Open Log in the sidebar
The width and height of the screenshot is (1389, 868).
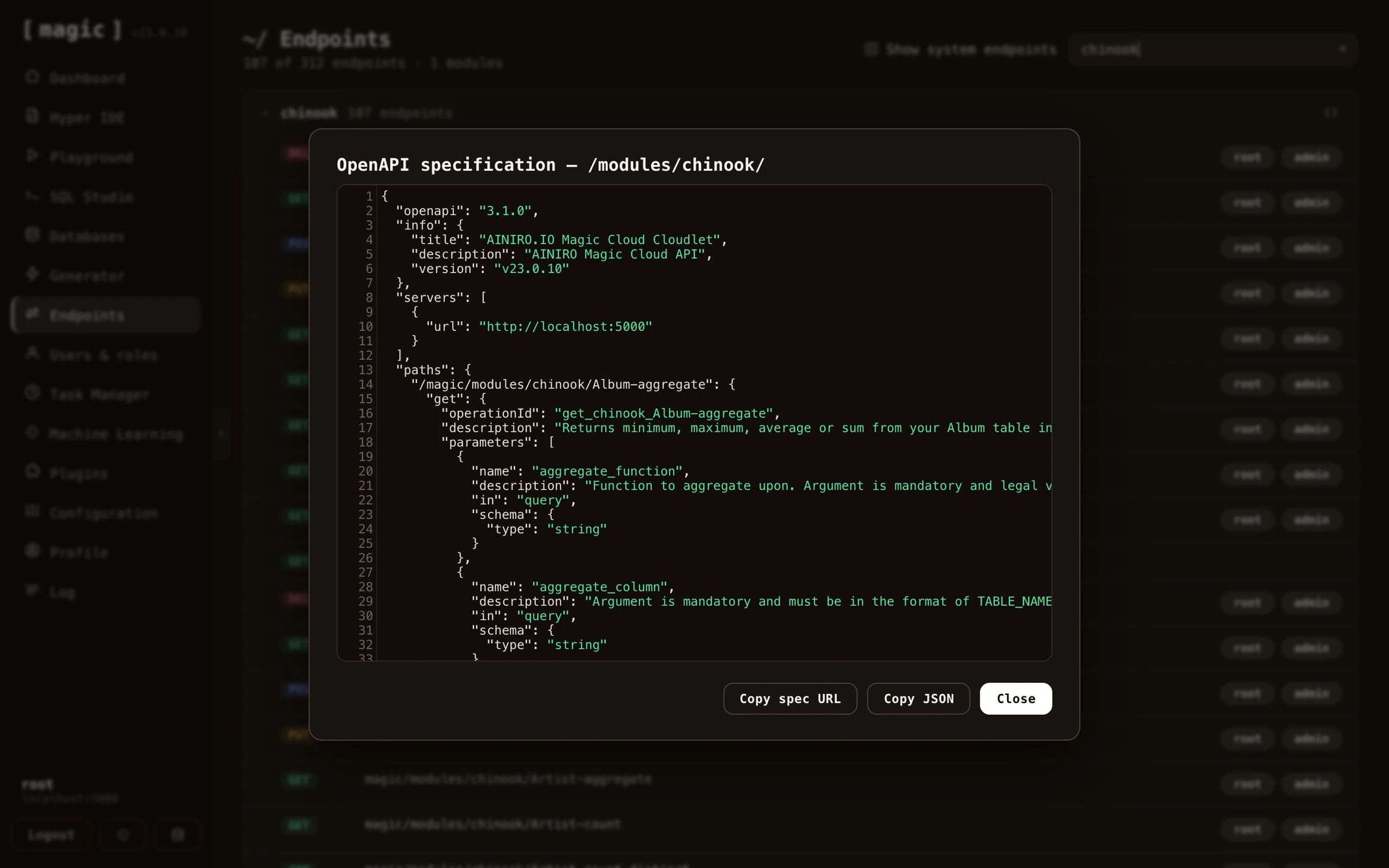pyautogui.click(x=106, y=592)
